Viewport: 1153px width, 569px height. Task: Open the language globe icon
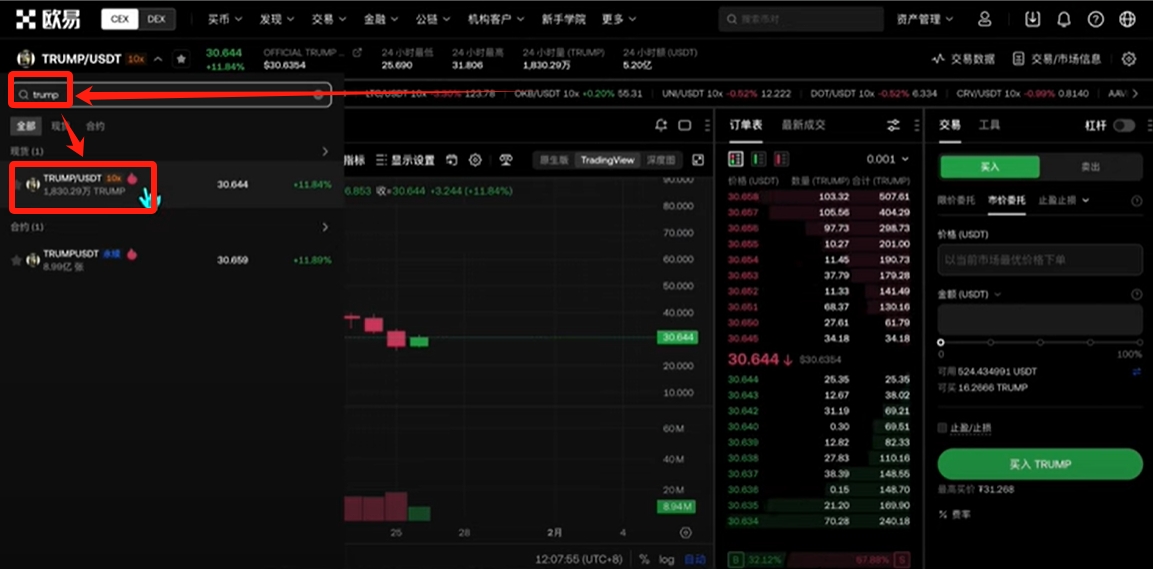pos(1127,19)
